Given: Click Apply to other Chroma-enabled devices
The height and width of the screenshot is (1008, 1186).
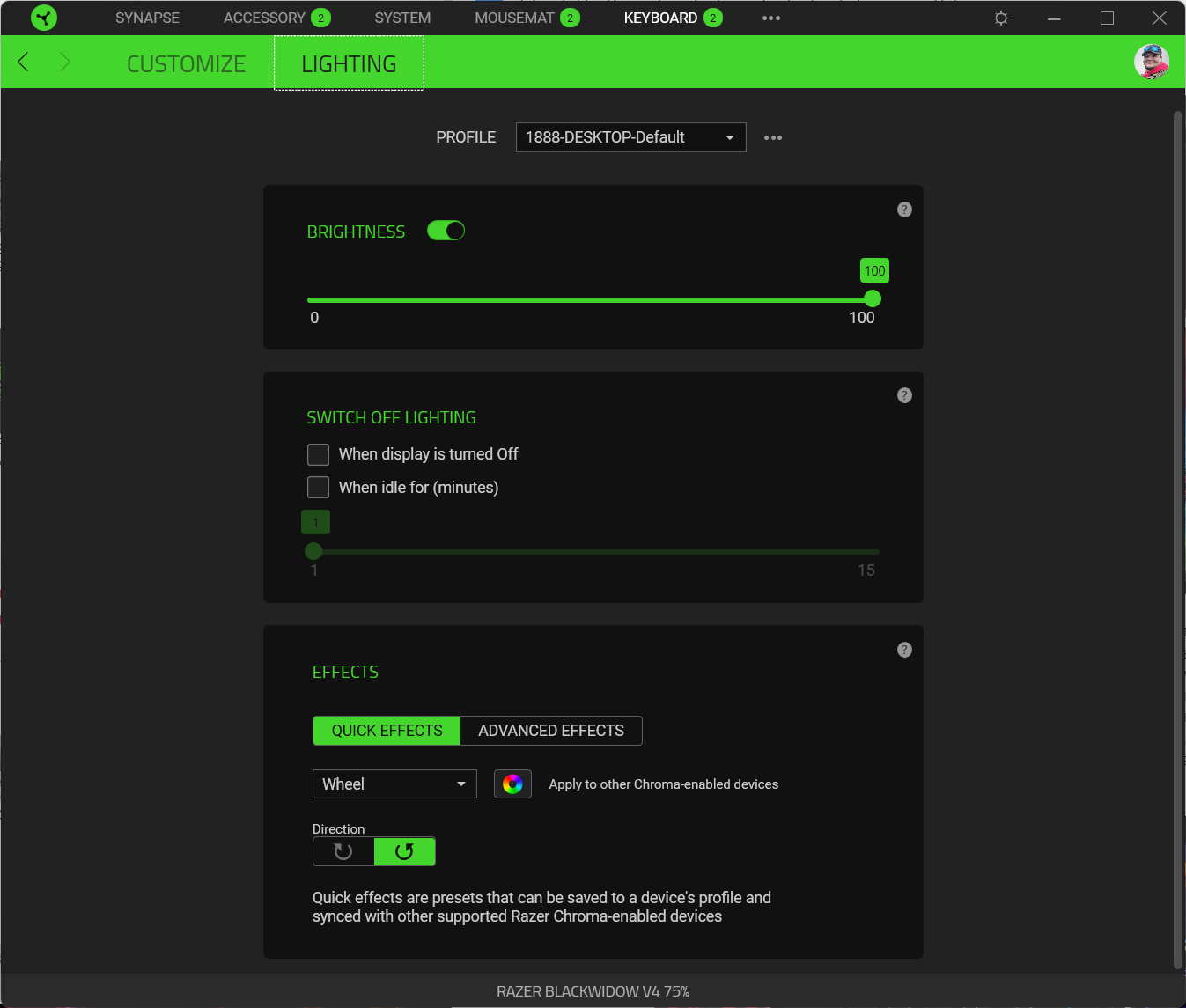Looking at the screenshot, I should click(664, 784).
